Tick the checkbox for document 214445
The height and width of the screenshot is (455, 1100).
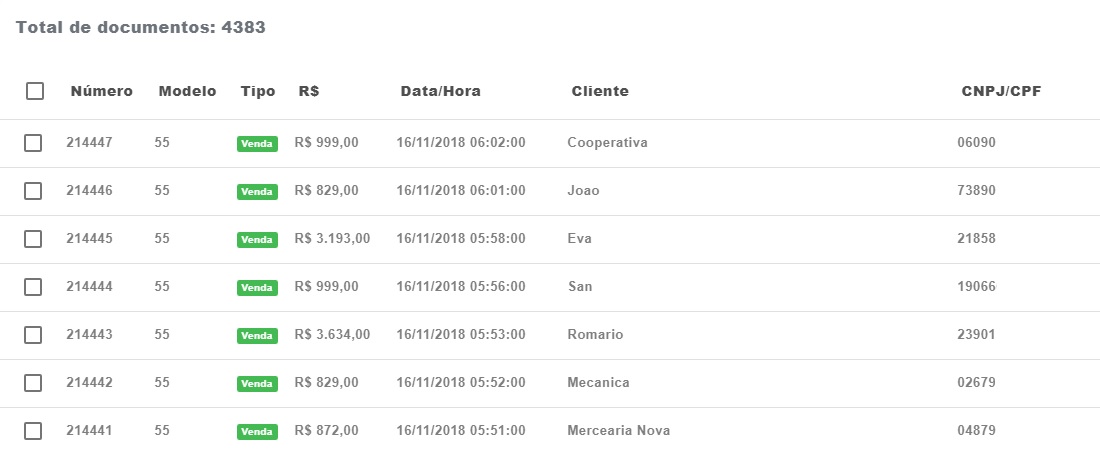click(33, 239)
